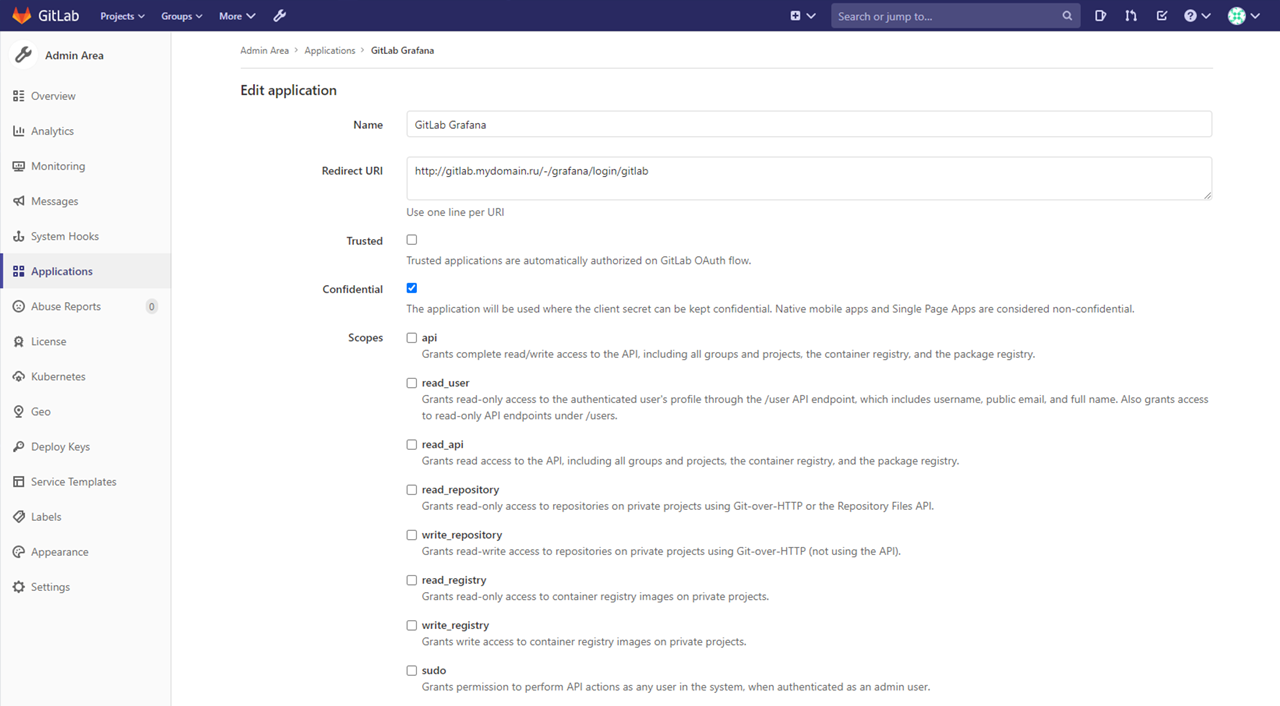The width and height of the screenshot is (1280, 706).
Task: Check the read_api scope checkbox
Action: coord(412,445)
